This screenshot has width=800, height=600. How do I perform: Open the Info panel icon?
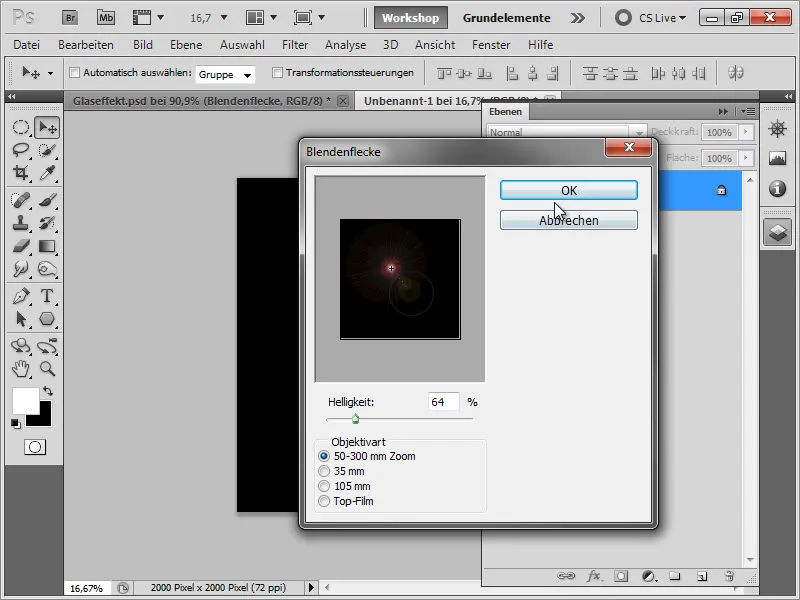click(x=777, y=189)
